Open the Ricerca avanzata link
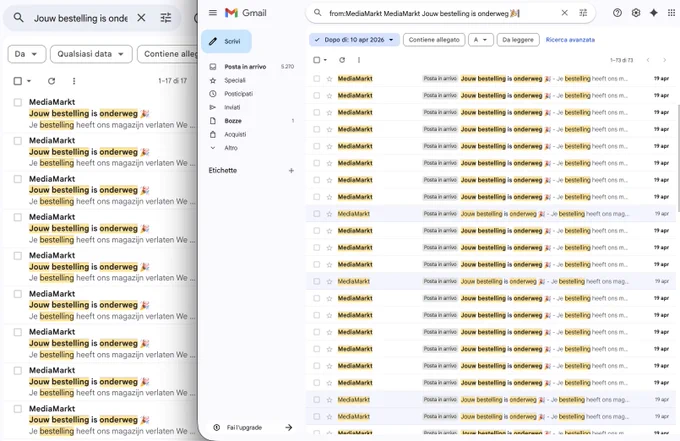This screenshot has height=441, width=680. coord(570,40)
